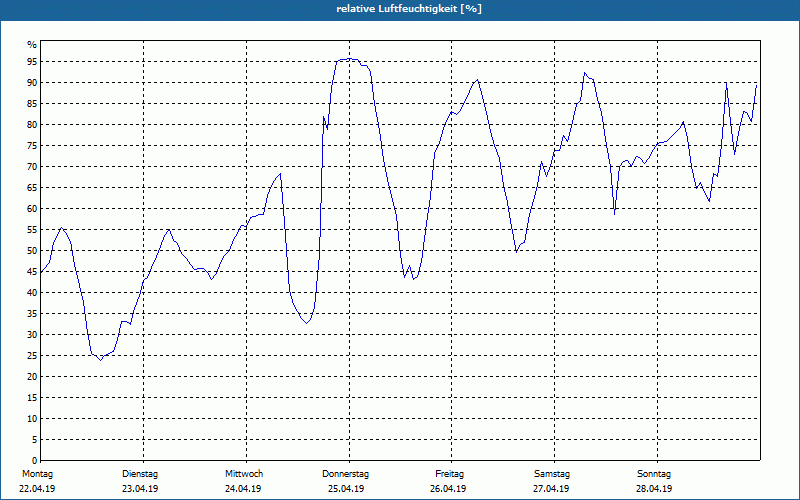Click the '30' y-axis label
Image resolution: width=800 pixels, height=500 pixels.
32,335
